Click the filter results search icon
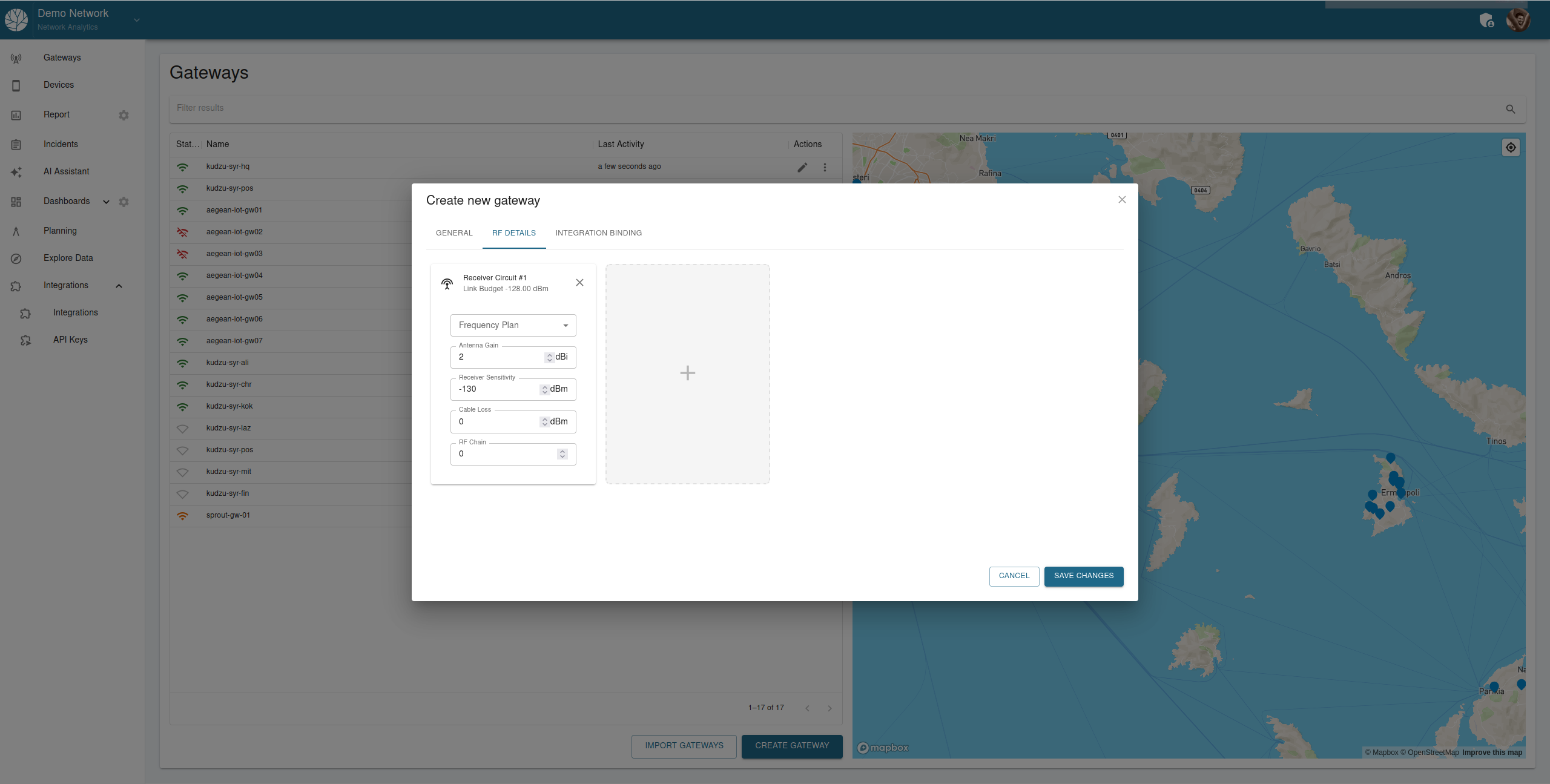1550x784 pixels. [1511, 109]
